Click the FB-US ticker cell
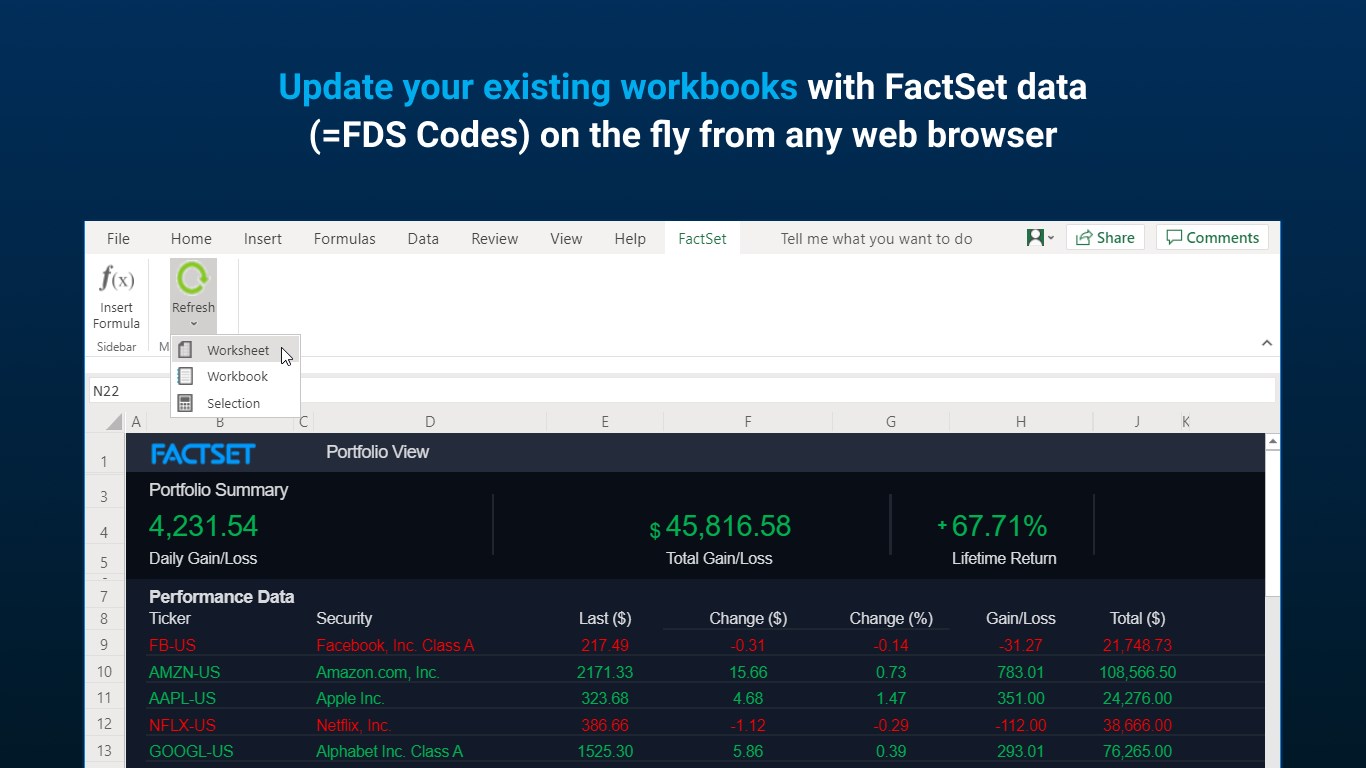The width and height of the screenshot is (1366, 768). pos(172,646)
